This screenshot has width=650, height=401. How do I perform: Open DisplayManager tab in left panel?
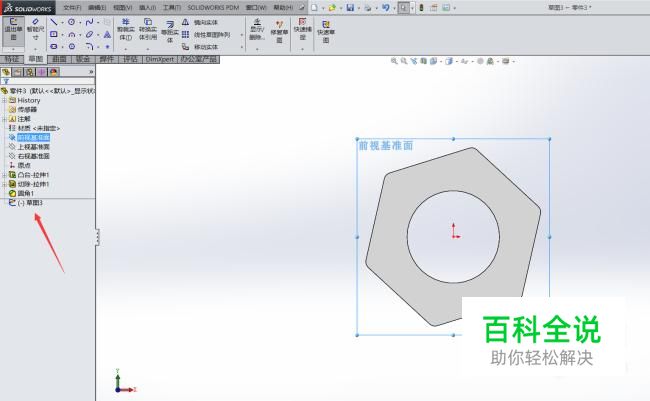click(53, 72)
